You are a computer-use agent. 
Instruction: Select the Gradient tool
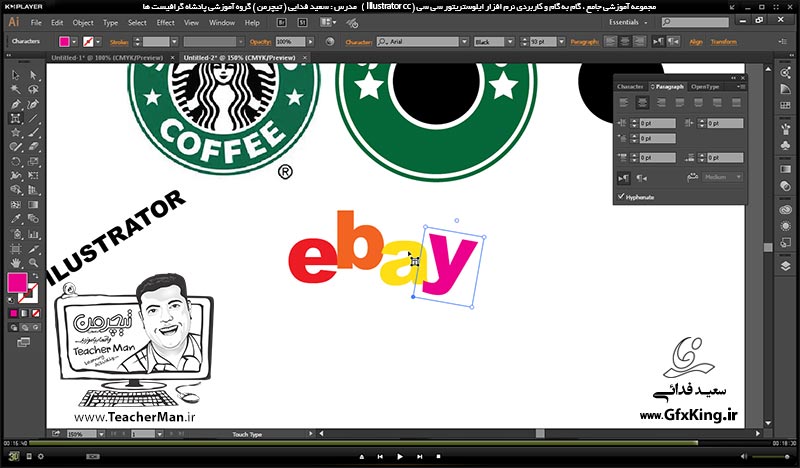[33, 205]
